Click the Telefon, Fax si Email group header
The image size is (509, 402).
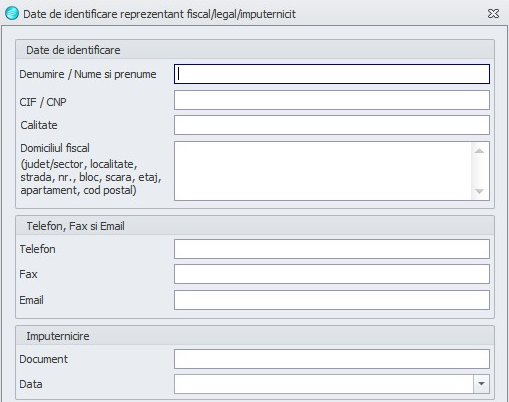tap(255, 226)
